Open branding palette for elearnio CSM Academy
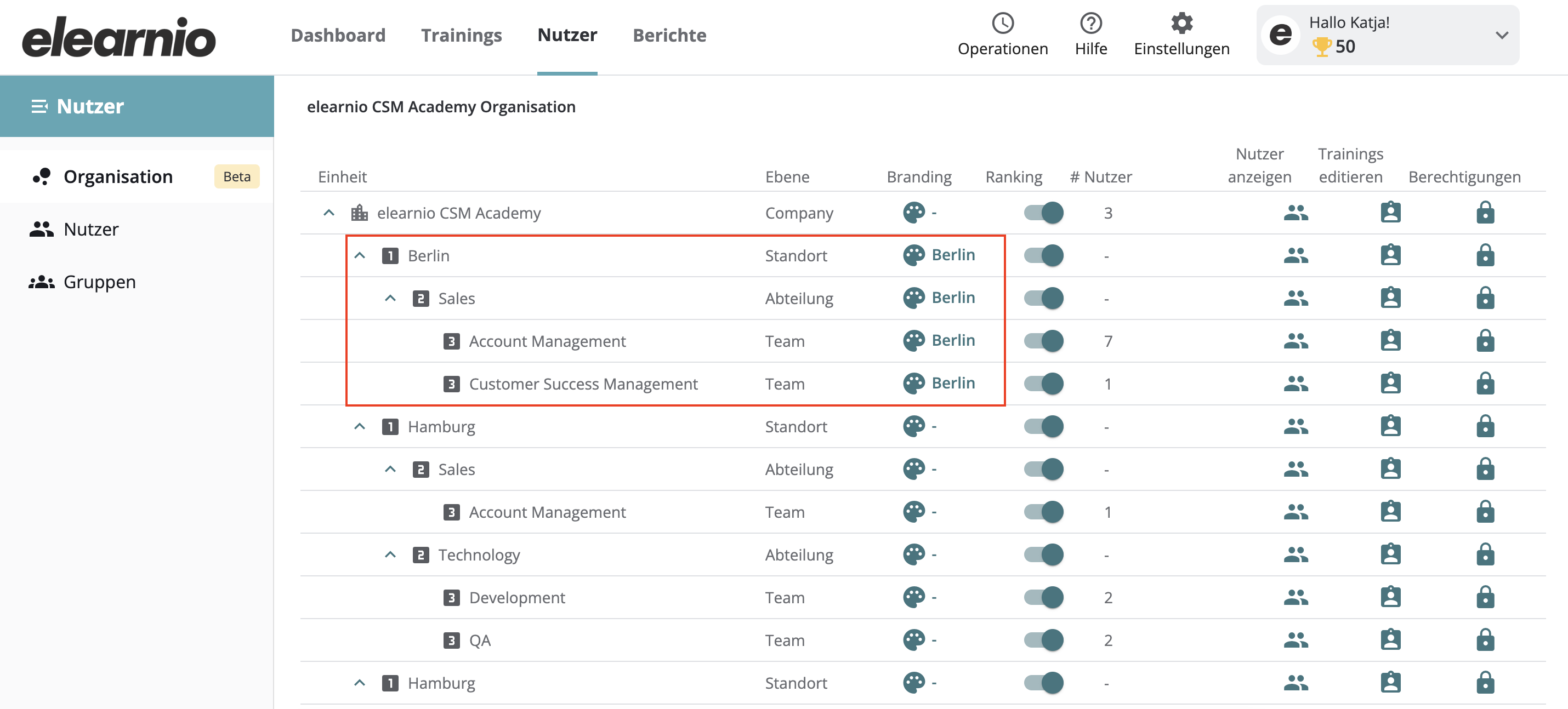 click(x=913, y=212)
